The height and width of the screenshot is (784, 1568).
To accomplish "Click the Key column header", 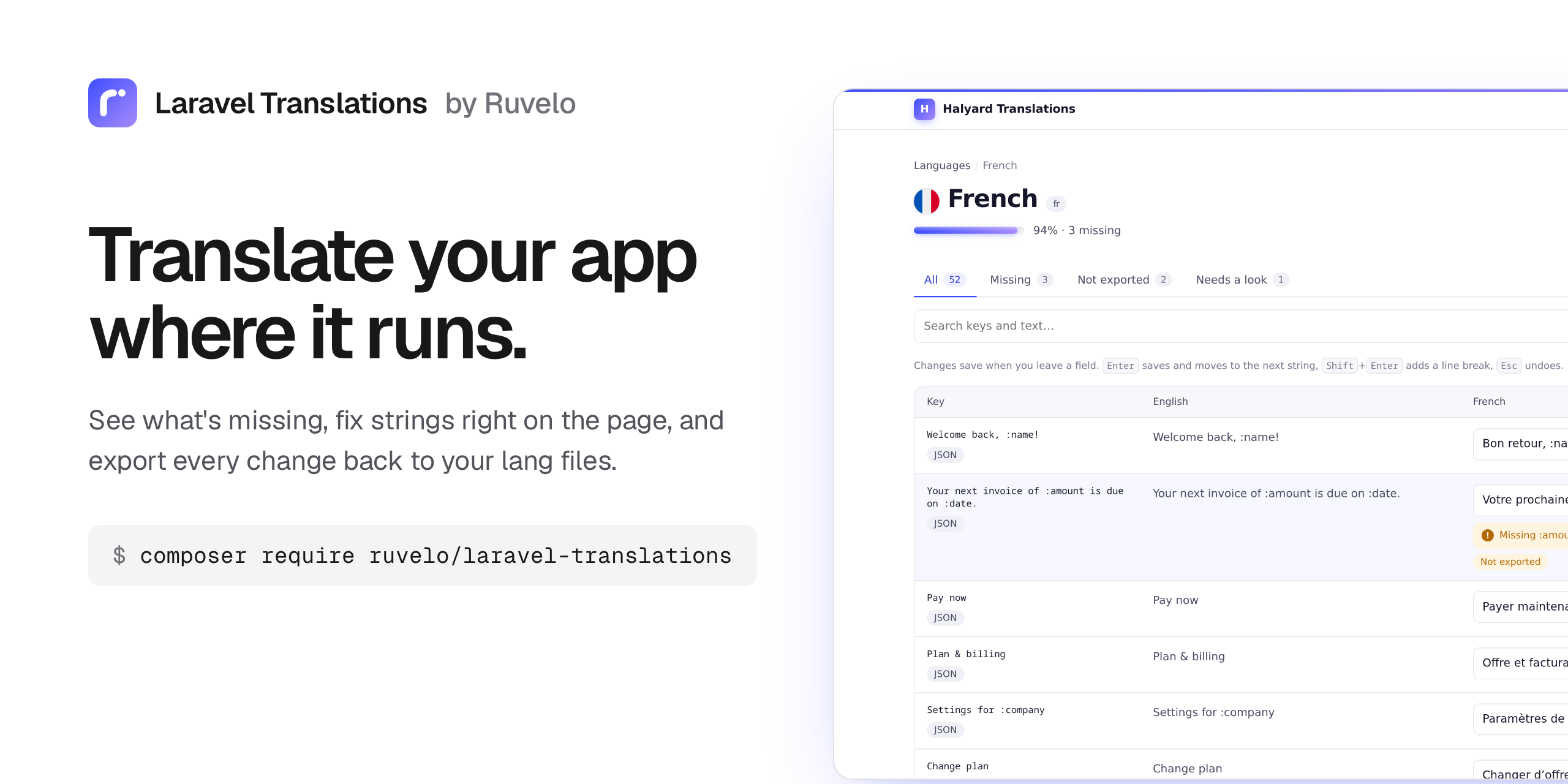I will [x=935, y=401].
